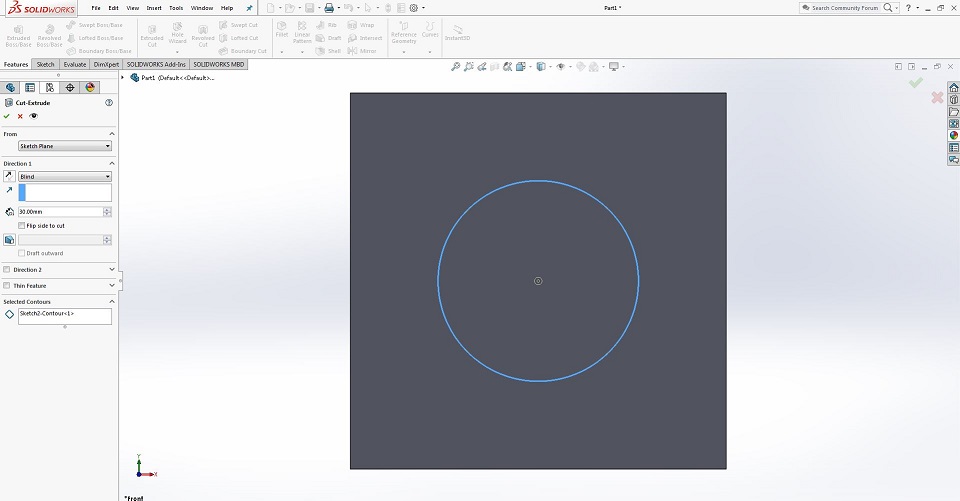Expand the Part1 tree node arrow

[x=123, y=78]
